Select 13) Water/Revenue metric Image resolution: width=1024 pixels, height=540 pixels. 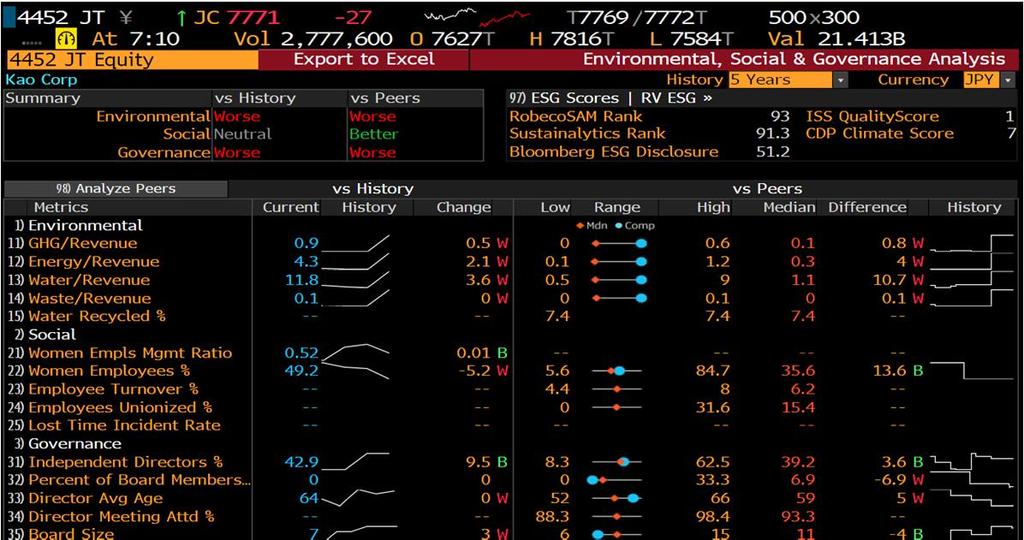point(79,280)
